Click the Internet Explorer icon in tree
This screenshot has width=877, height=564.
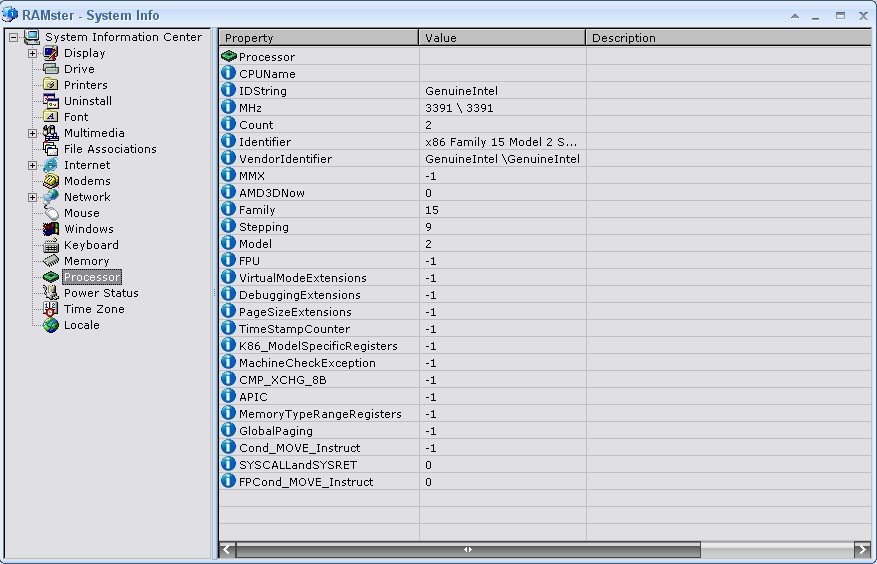click(51, 165)
